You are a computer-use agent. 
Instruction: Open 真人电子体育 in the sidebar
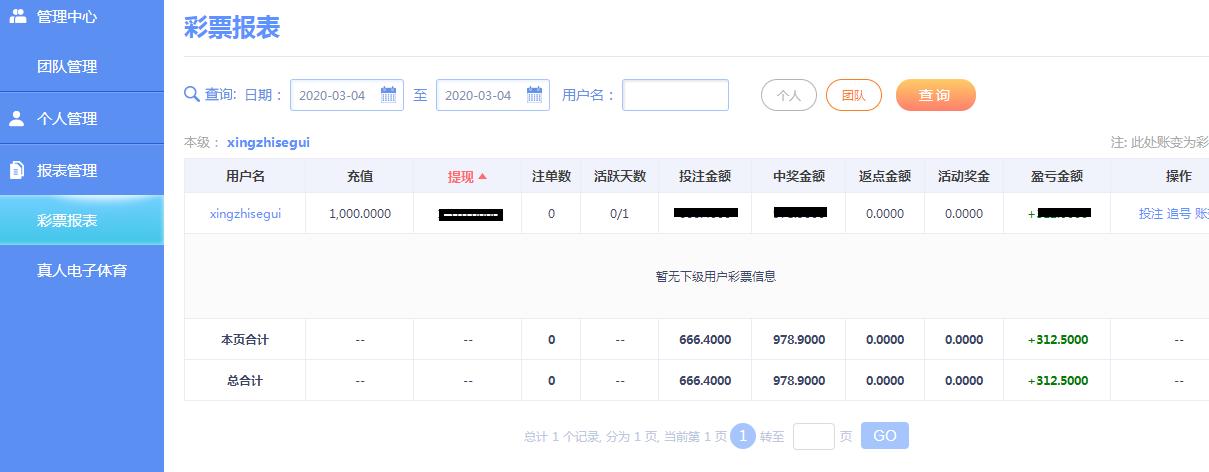tap(82, 270)
